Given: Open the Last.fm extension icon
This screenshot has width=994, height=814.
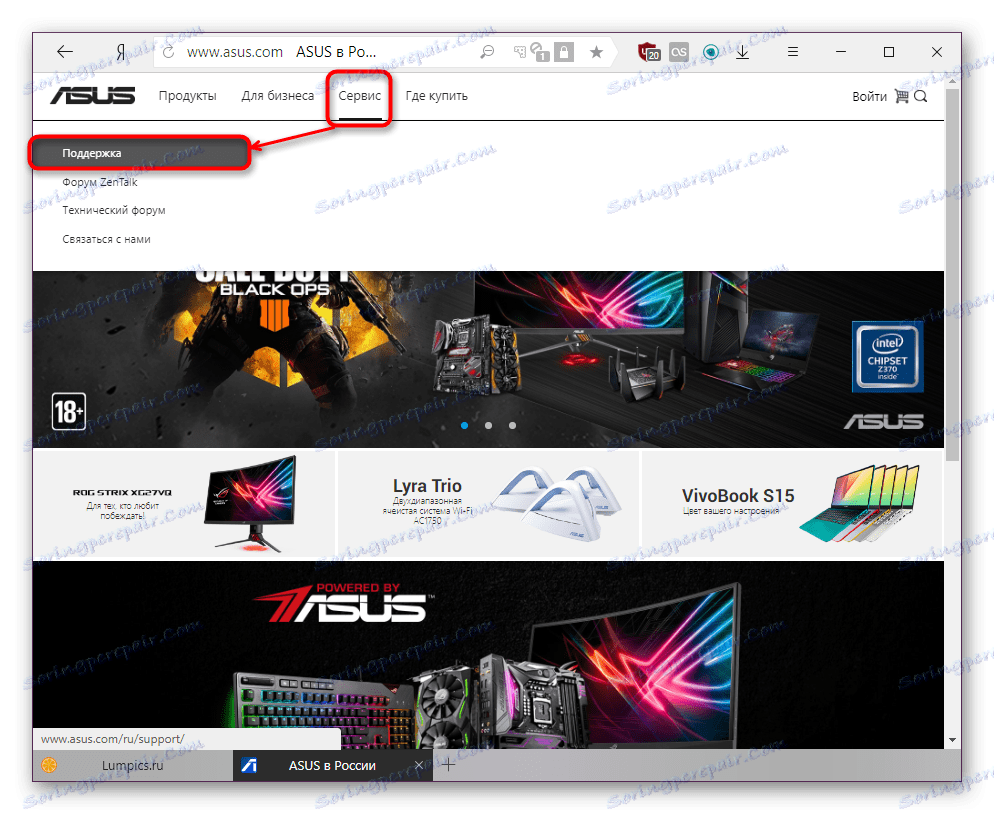Looking at the screenshot, I should tap(679, 52).
